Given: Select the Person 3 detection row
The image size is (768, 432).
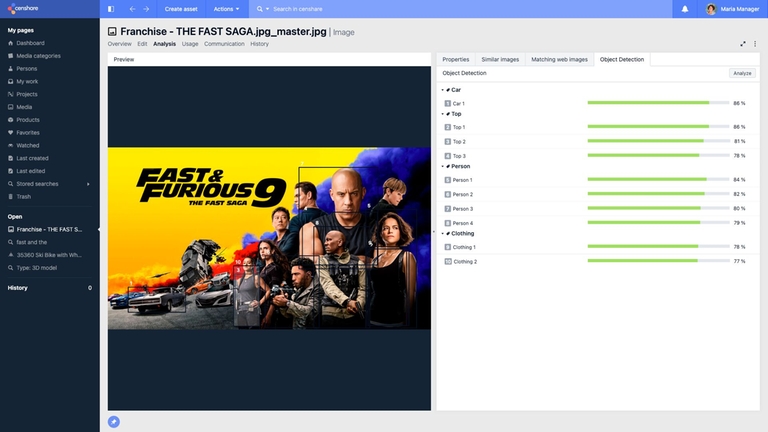Looking at the screenshot, I should coord(598,209).
